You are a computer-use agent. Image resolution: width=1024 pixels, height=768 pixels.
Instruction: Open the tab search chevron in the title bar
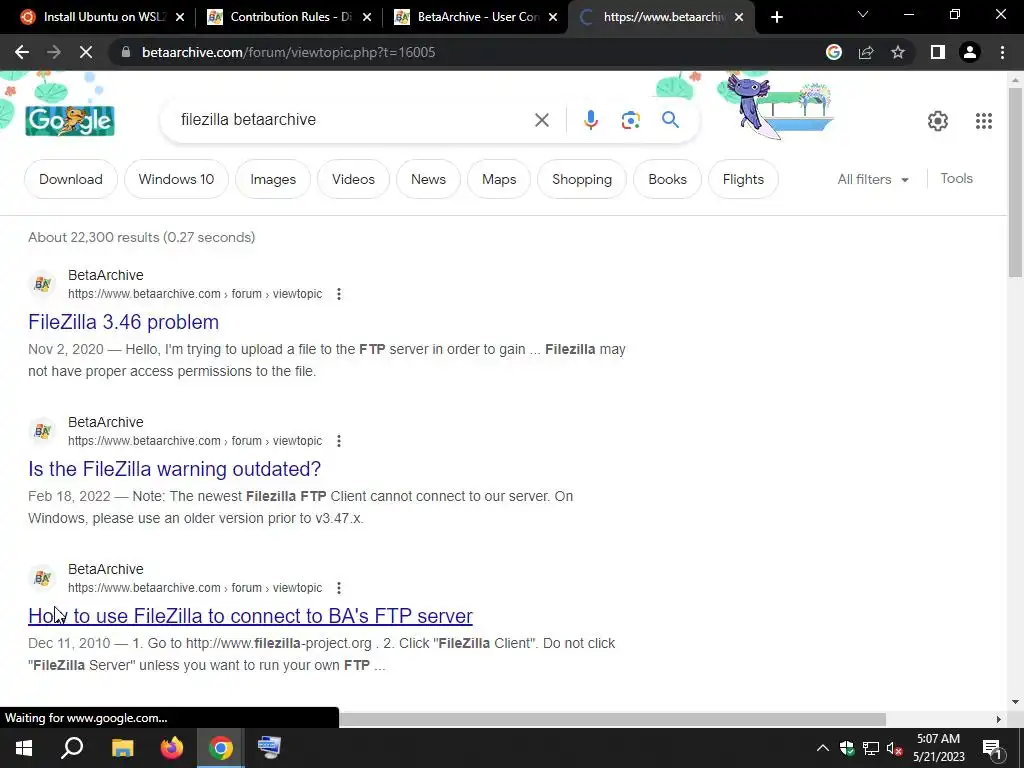pos(863,14)
